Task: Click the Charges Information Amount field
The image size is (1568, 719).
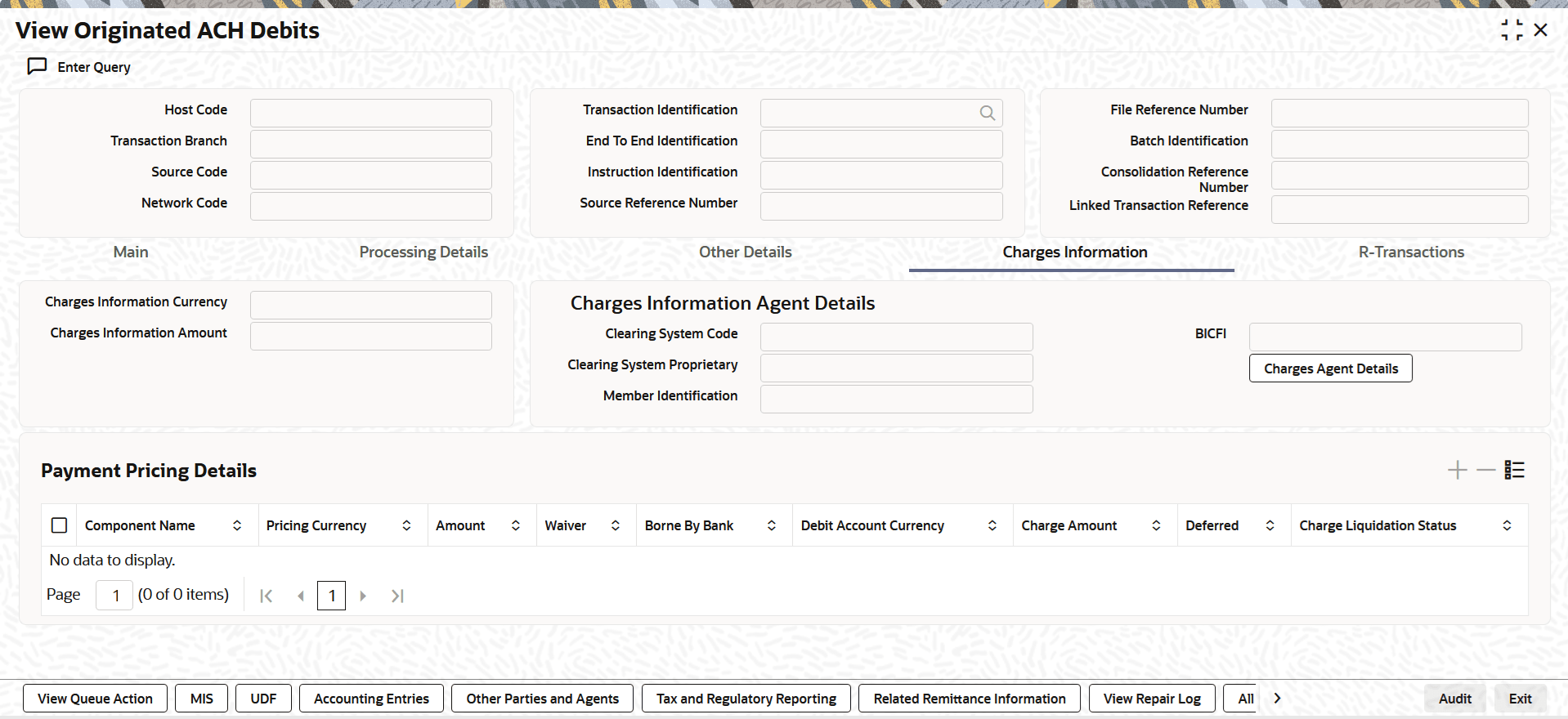Action: pos(371,336)
